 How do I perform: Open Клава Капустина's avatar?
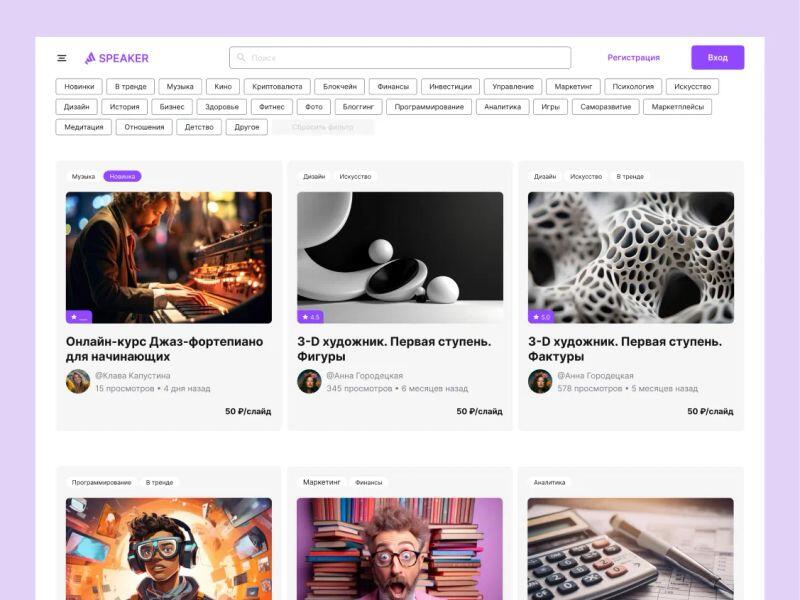(78, 381)
